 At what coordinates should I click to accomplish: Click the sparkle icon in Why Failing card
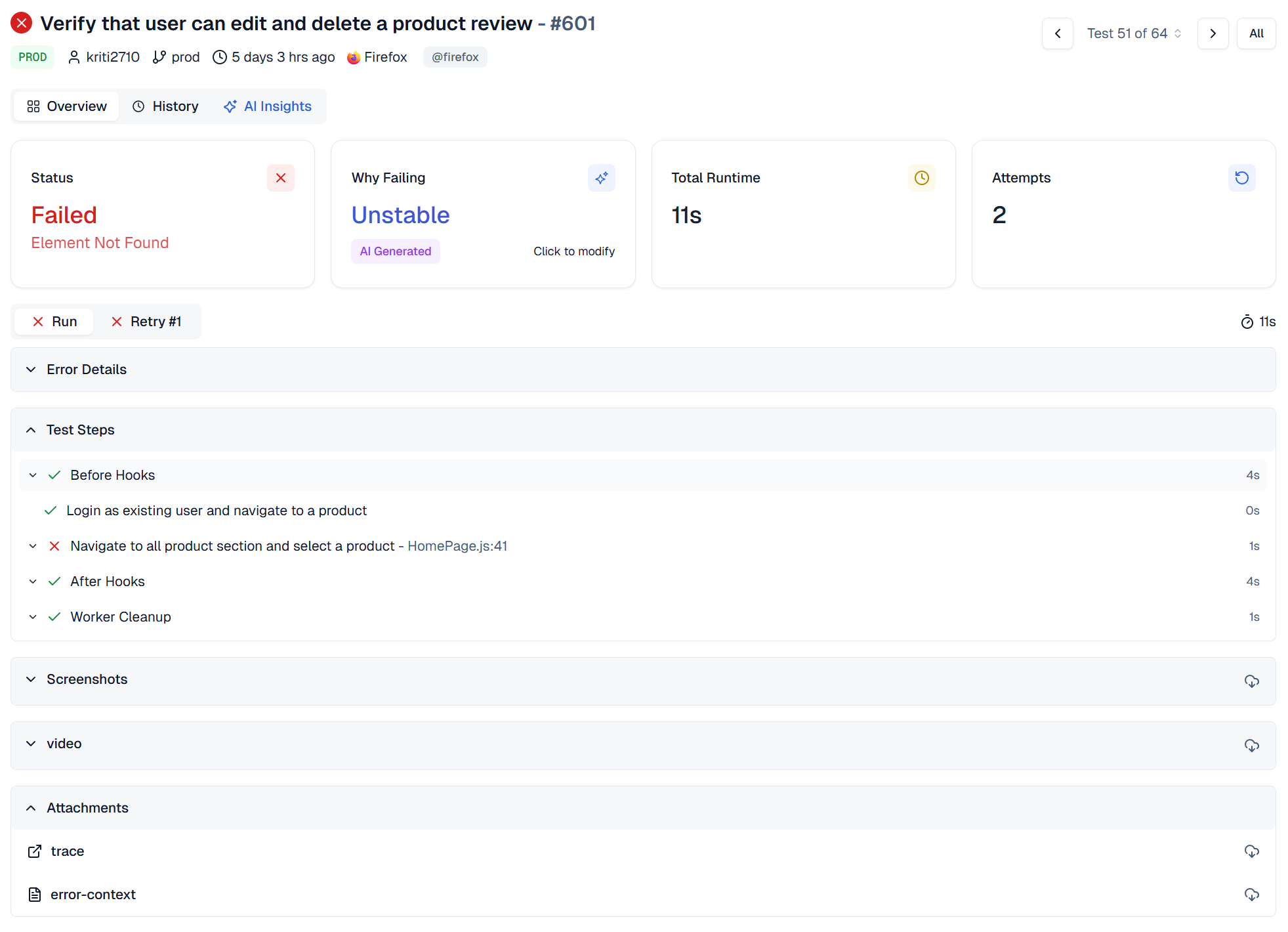[x=601, y=178]
